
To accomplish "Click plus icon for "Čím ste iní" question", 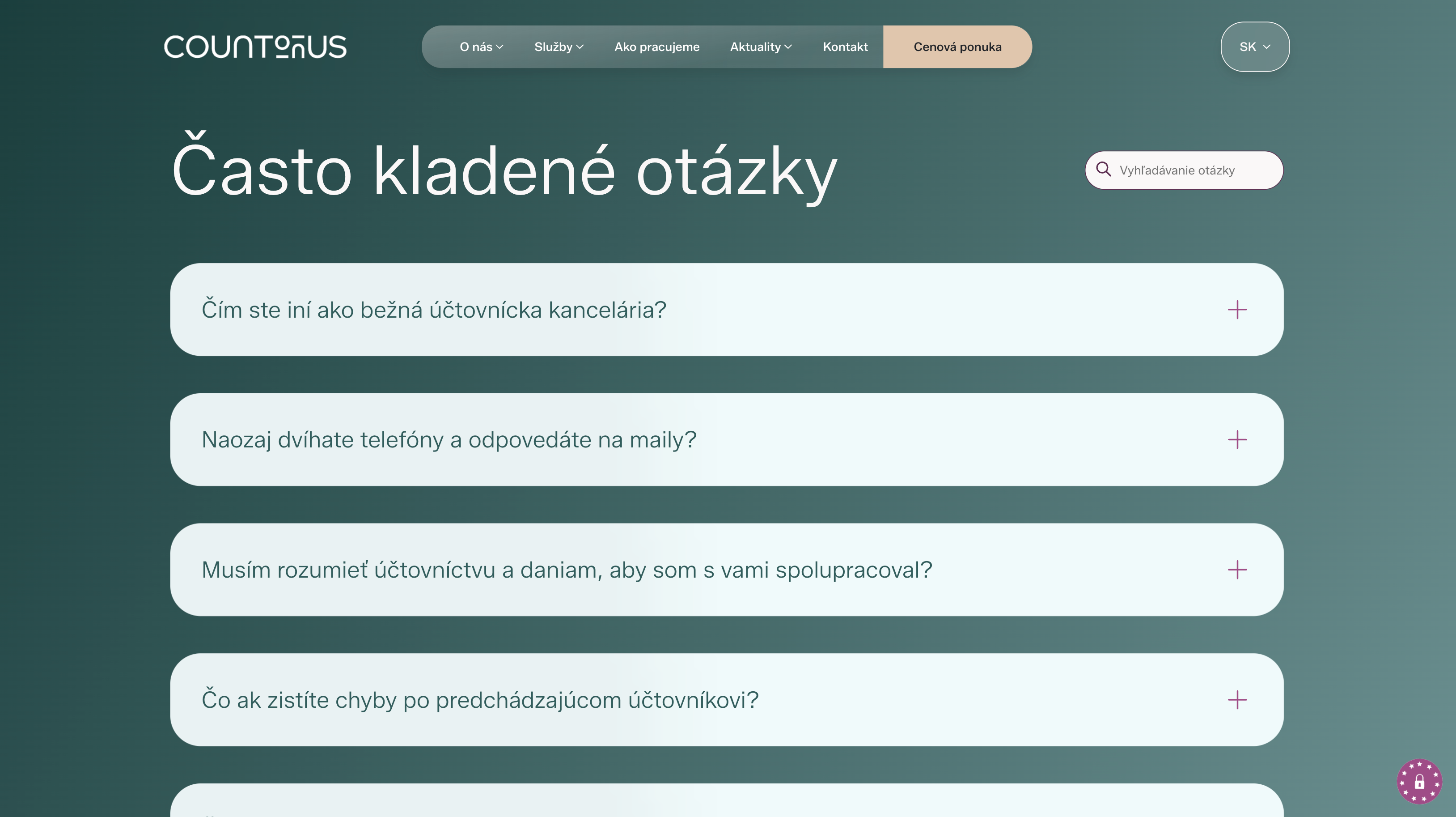I will (1237, 310).
